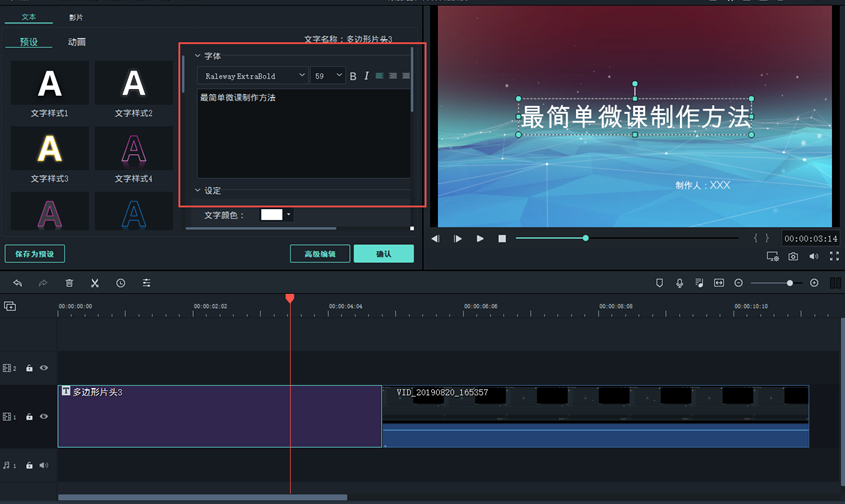
Task: Set mark-out point with right brace
Action: click(x=767, y=238)
